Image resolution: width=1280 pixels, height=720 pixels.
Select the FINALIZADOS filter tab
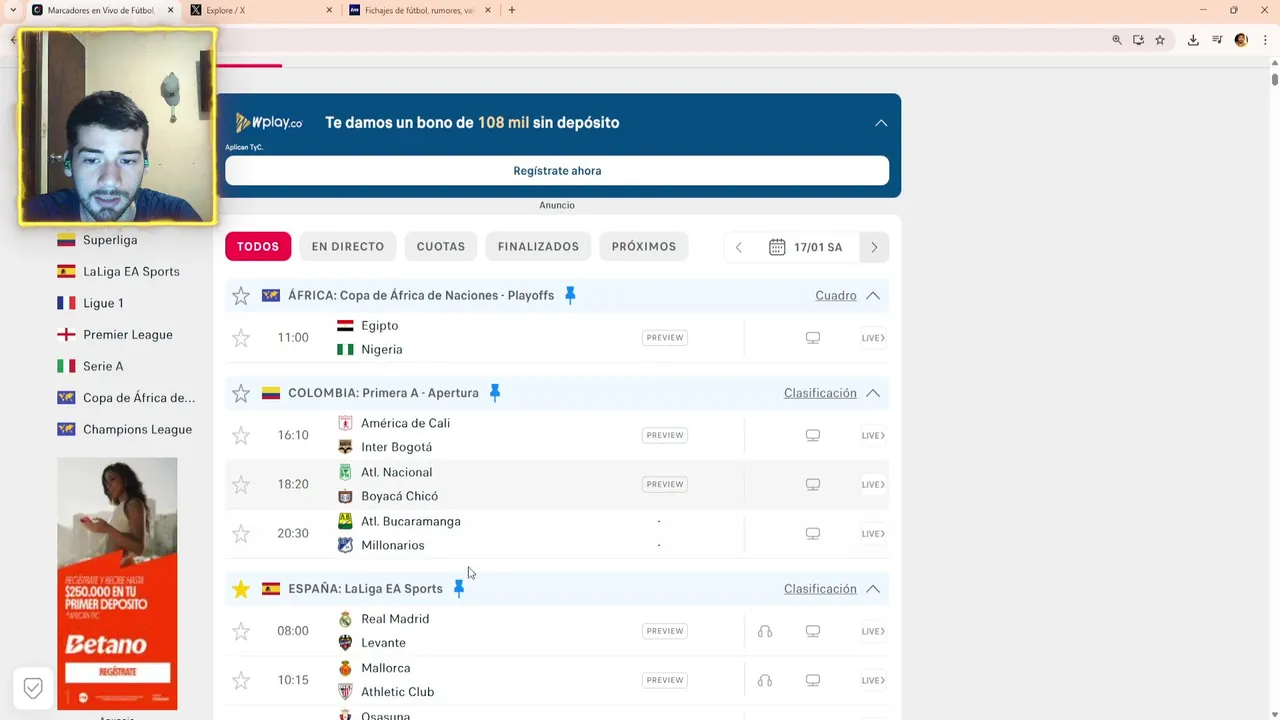coord(538,246)
